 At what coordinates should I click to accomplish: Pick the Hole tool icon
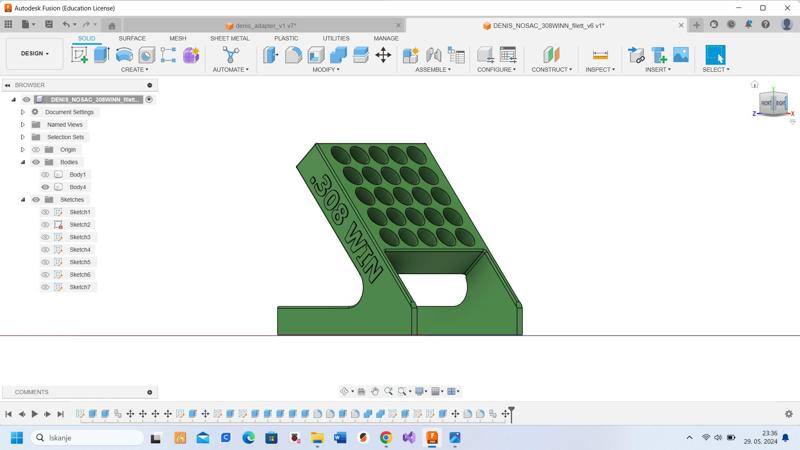click(x=146, y=55)
